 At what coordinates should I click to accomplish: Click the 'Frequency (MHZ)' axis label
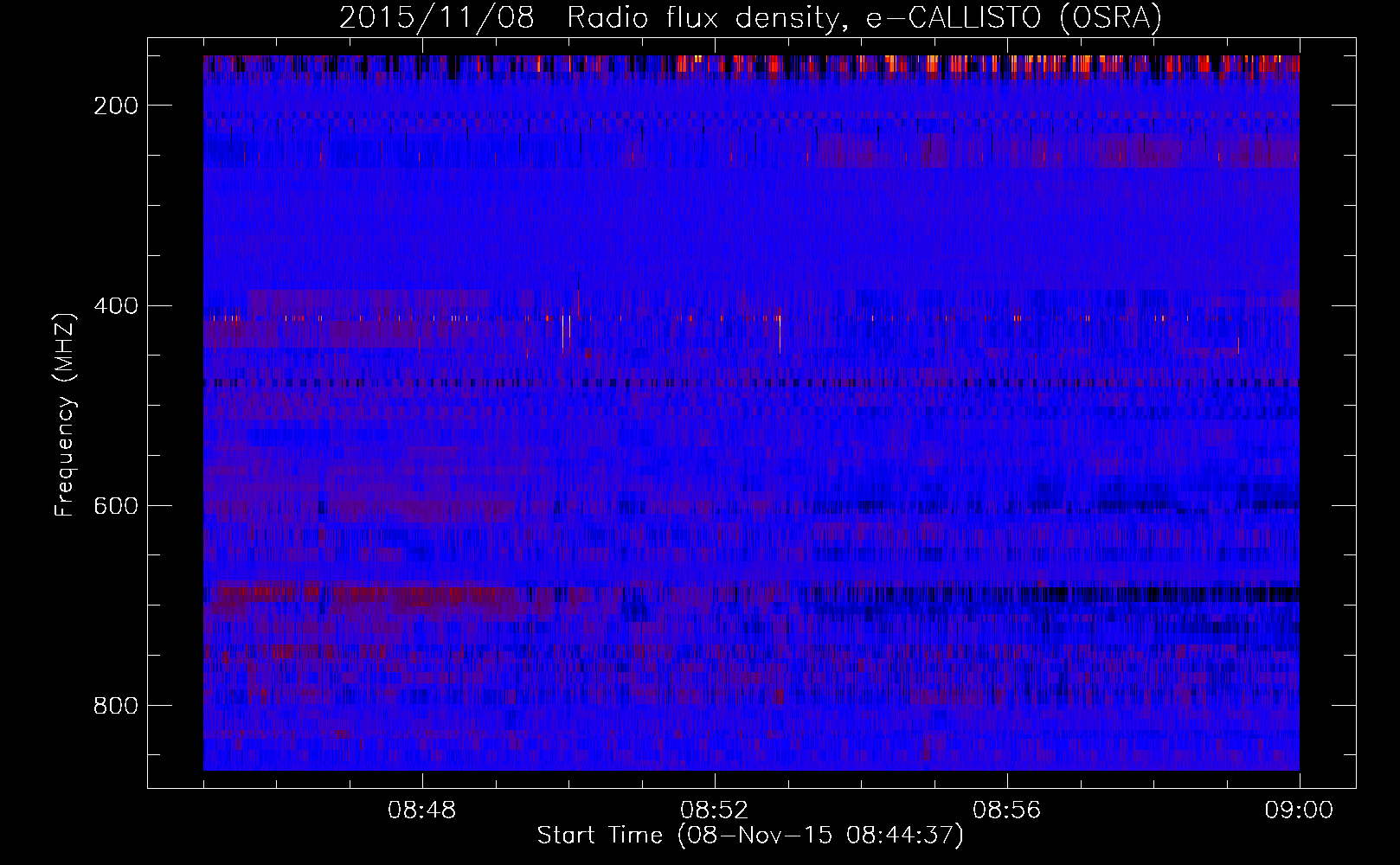[x=65, y=414]
